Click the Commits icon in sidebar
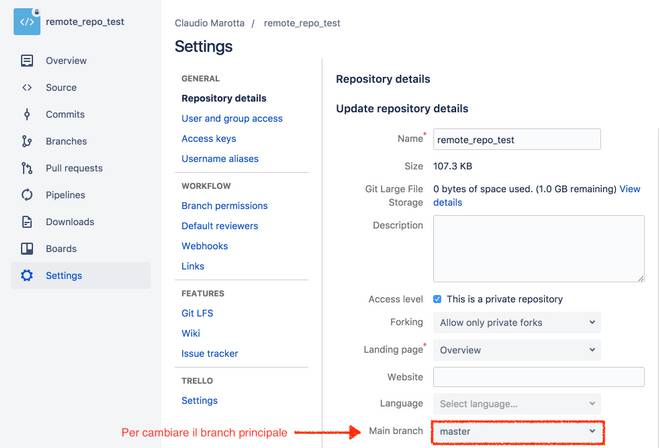660x448 pixels. coord(27,115)
